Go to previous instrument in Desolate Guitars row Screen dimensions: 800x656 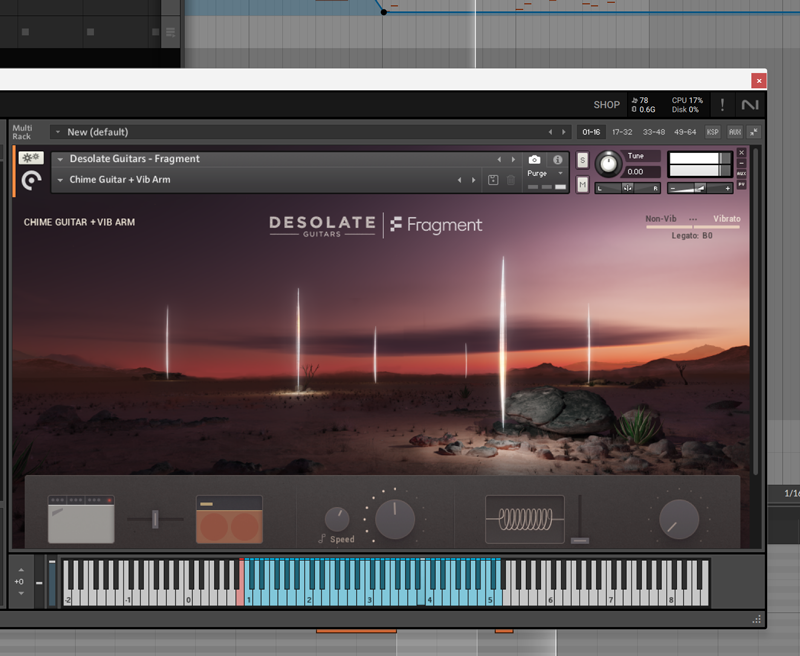coord(499,160)
